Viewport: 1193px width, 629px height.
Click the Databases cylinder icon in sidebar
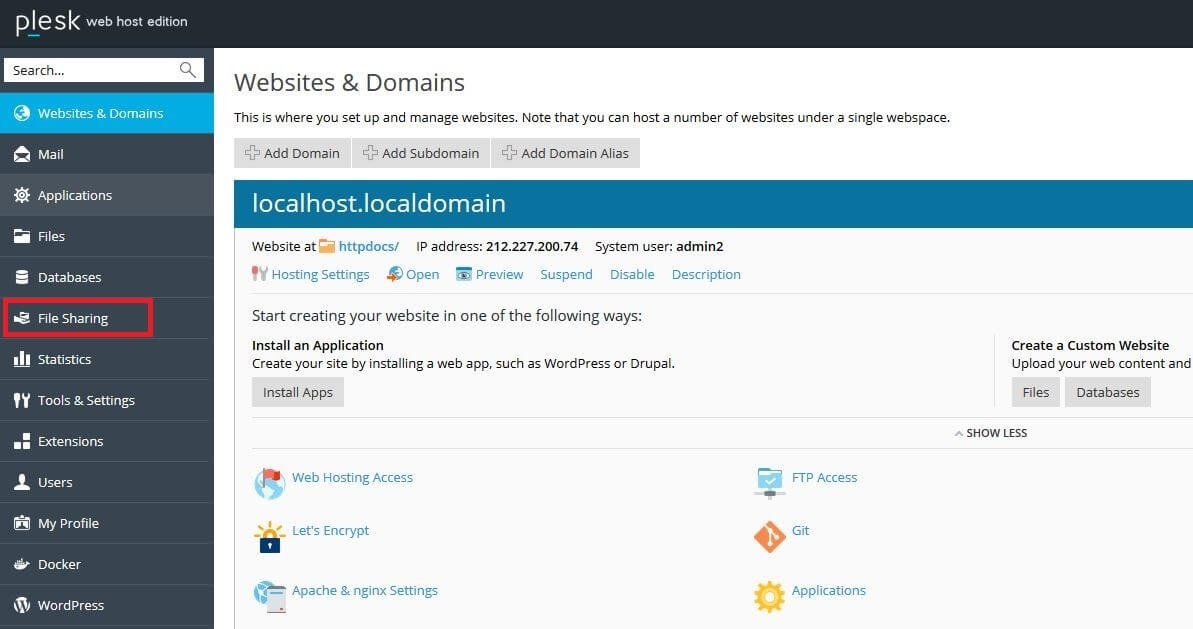tap(22, 277)
